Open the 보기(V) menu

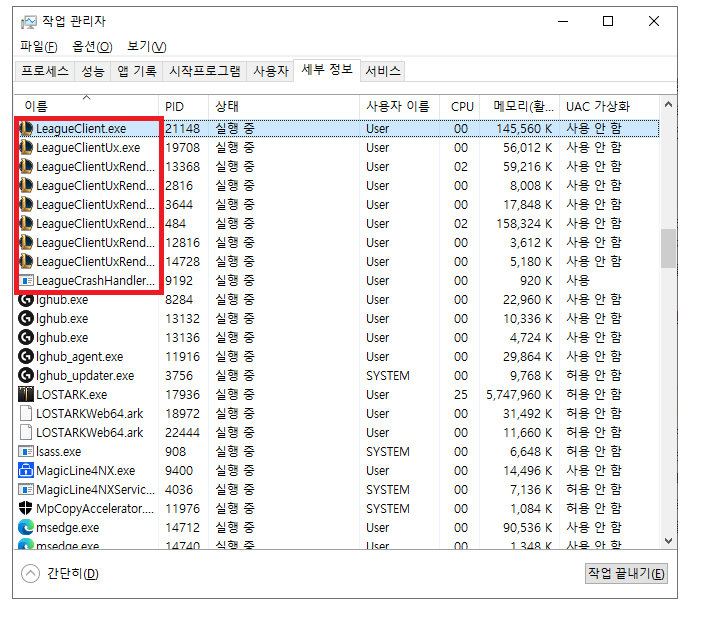146,47
